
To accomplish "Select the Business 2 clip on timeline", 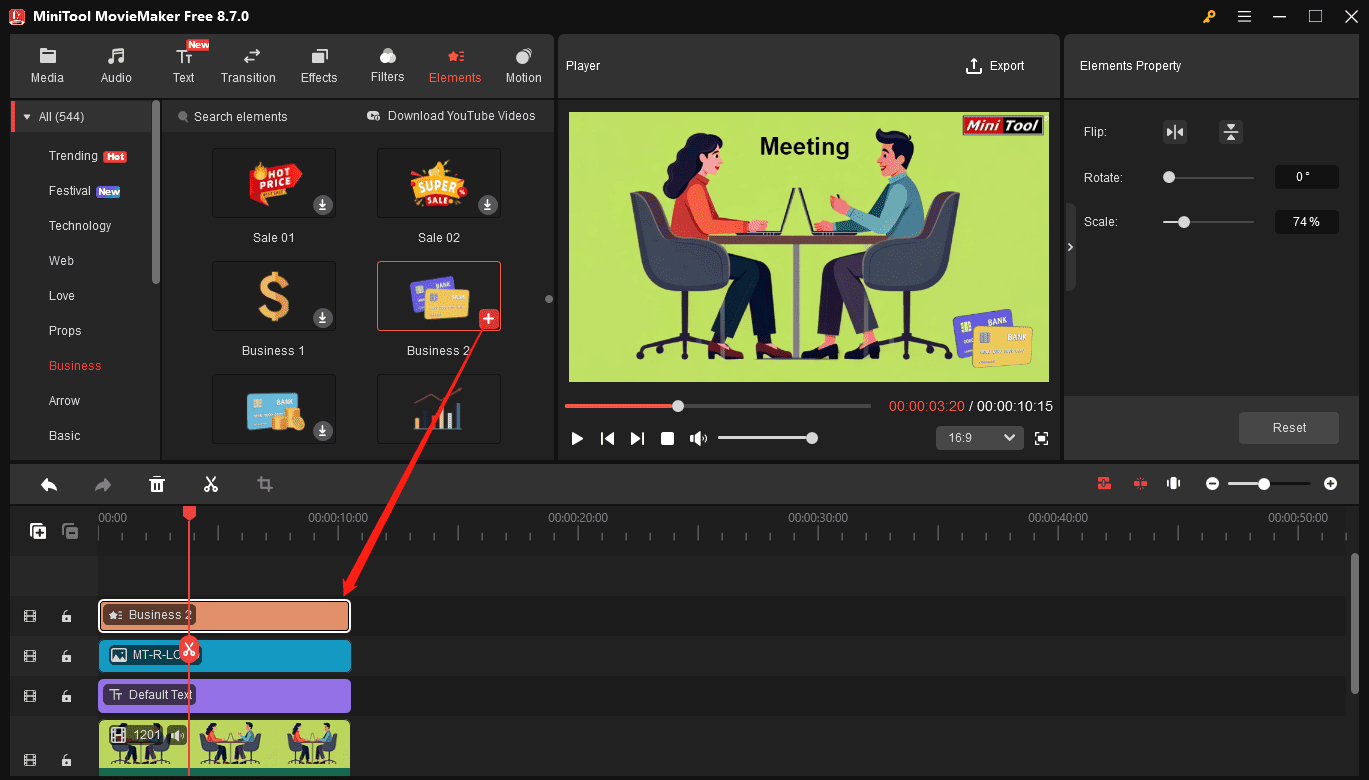I will 224,616.
